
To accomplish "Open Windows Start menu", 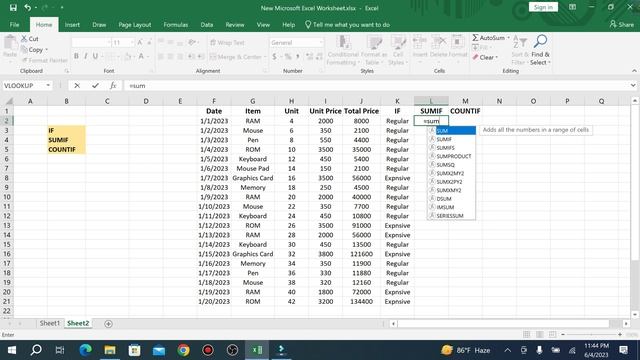I will tap(12, 350).
